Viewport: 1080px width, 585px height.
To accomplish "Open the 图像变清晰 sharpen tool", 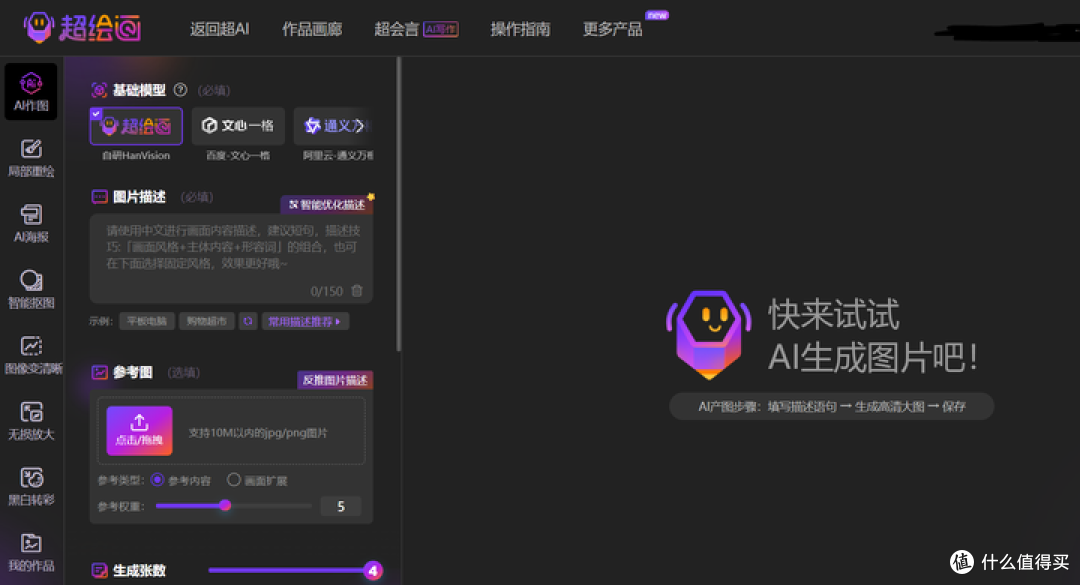I will click(x=32, y=355).
